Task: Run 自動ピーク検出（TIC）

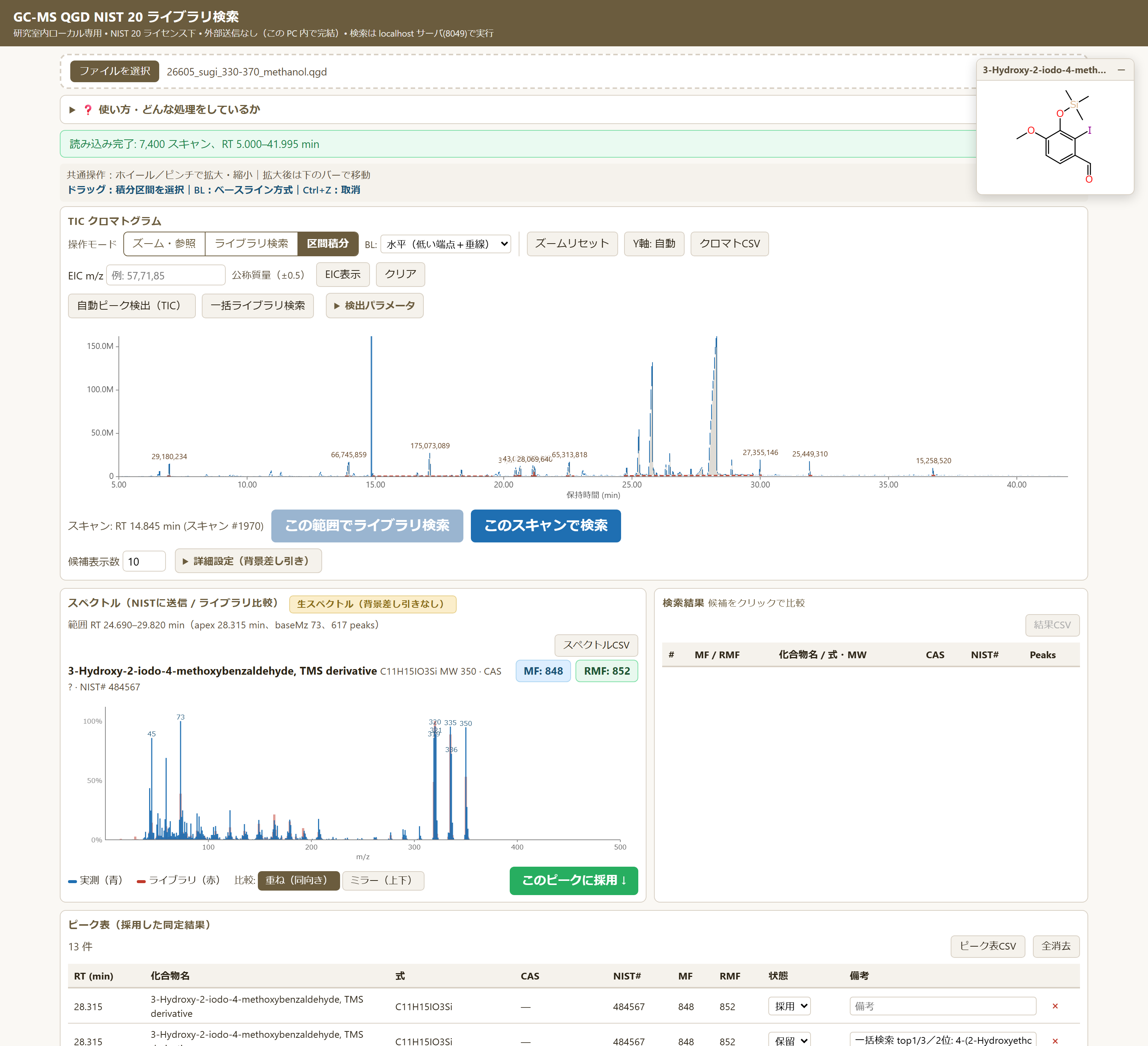Action: pyautogui.click(x=132, y=306)
